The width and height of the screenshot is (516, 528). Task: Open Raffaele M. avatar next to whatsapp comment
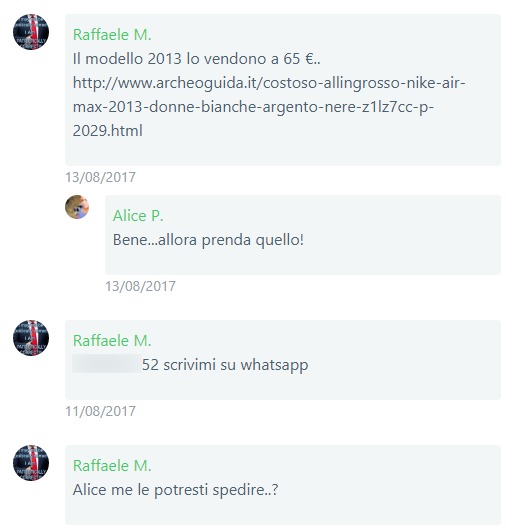tap(31, 338)
